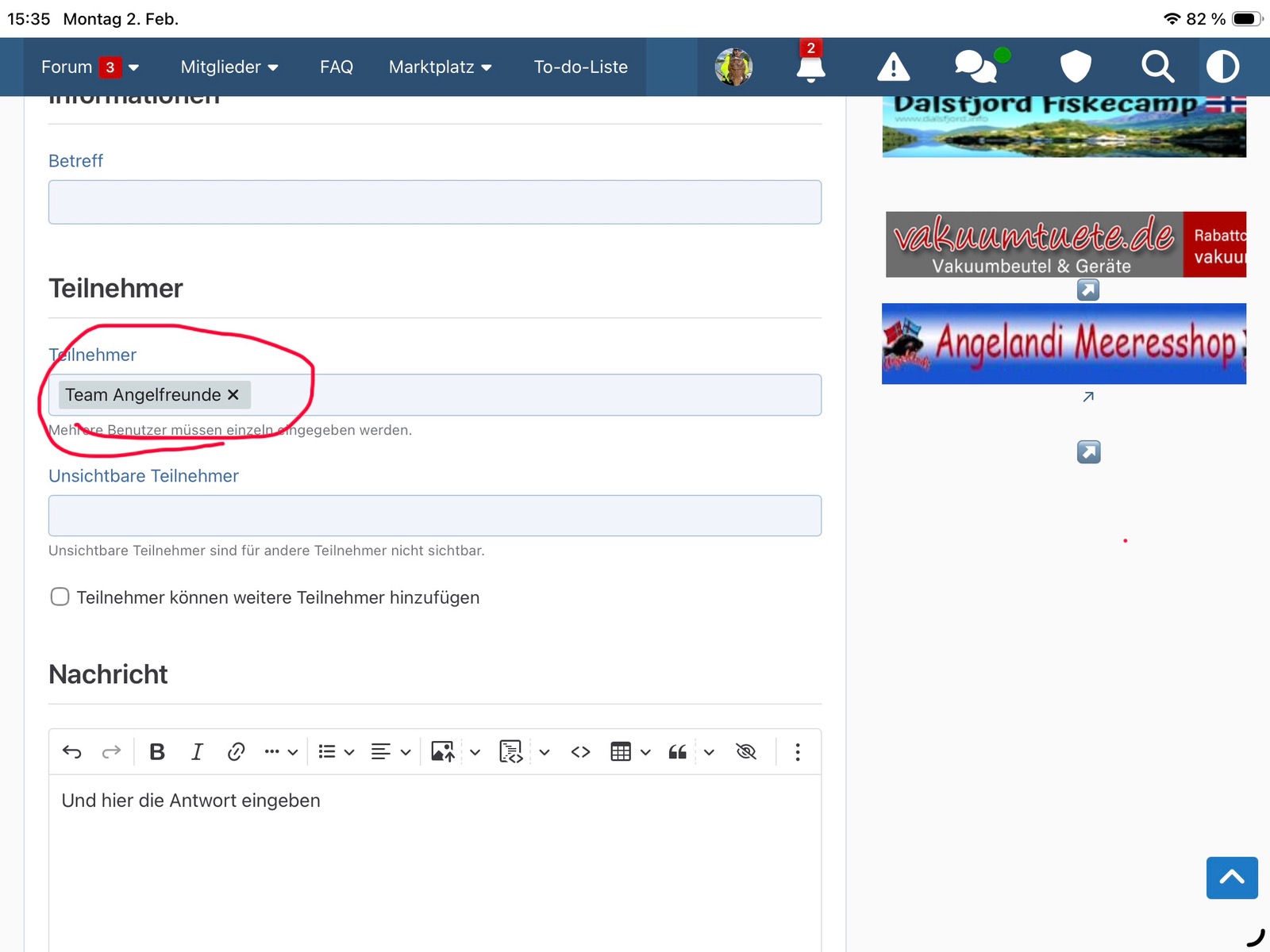Open the conversations chat bubbles icon
The image size is (1270, 952).
pos(976,67)
